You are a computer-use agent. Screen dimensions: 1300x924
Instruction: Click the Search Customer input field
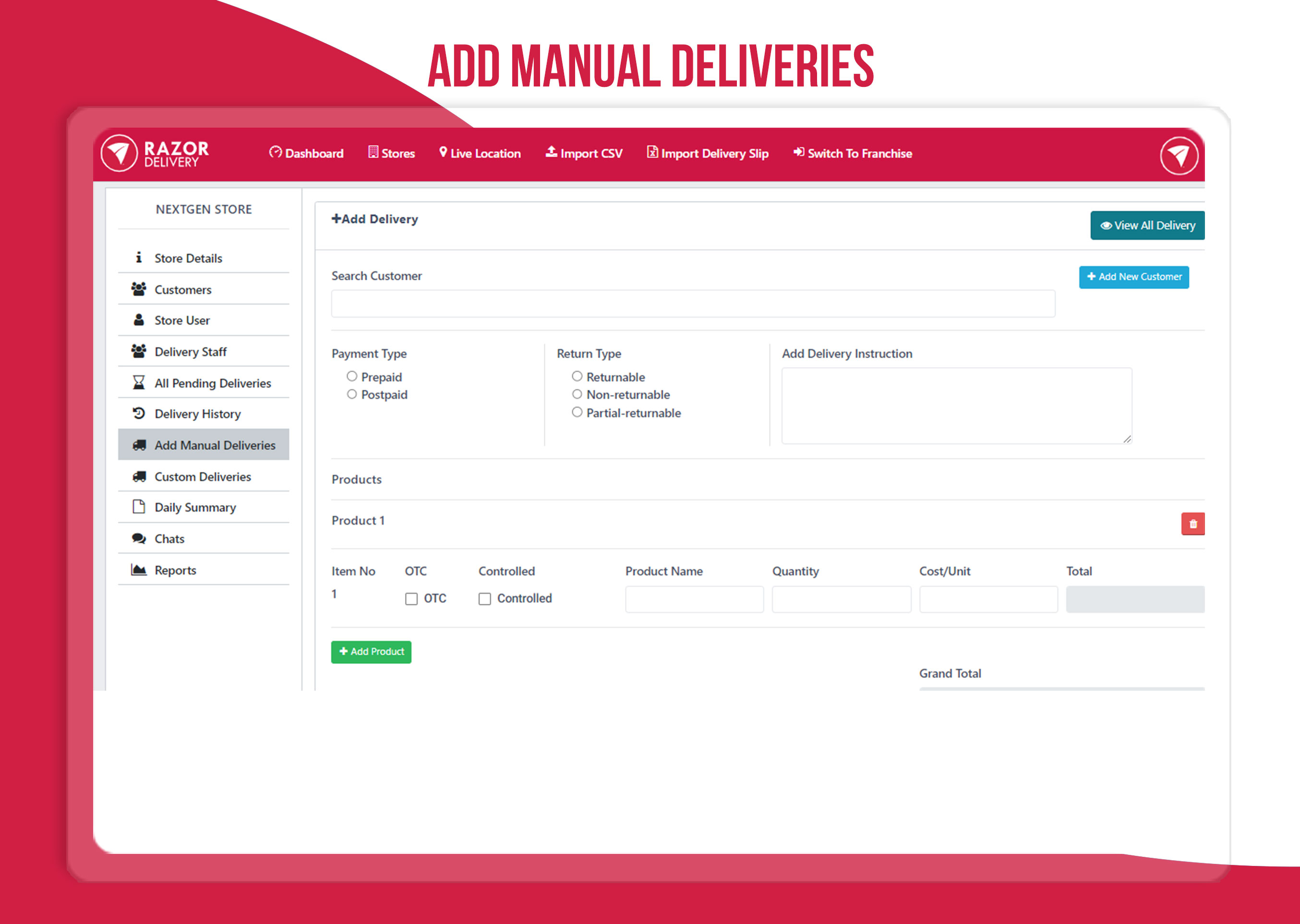pyautogui.click(x=692, y=304)
